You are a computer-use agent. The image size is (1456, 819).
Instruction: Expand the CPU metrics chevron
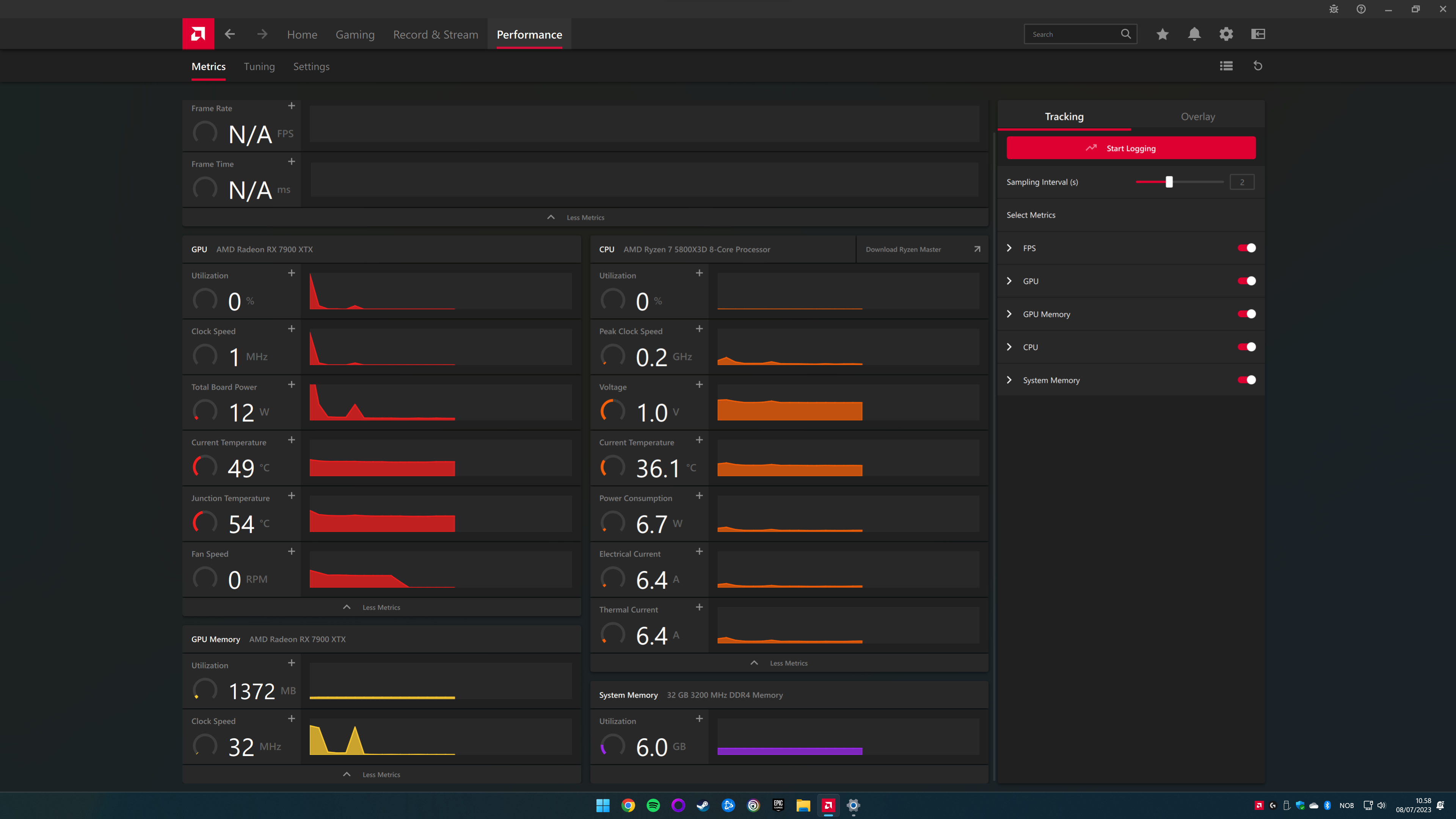coord(1009,347)
